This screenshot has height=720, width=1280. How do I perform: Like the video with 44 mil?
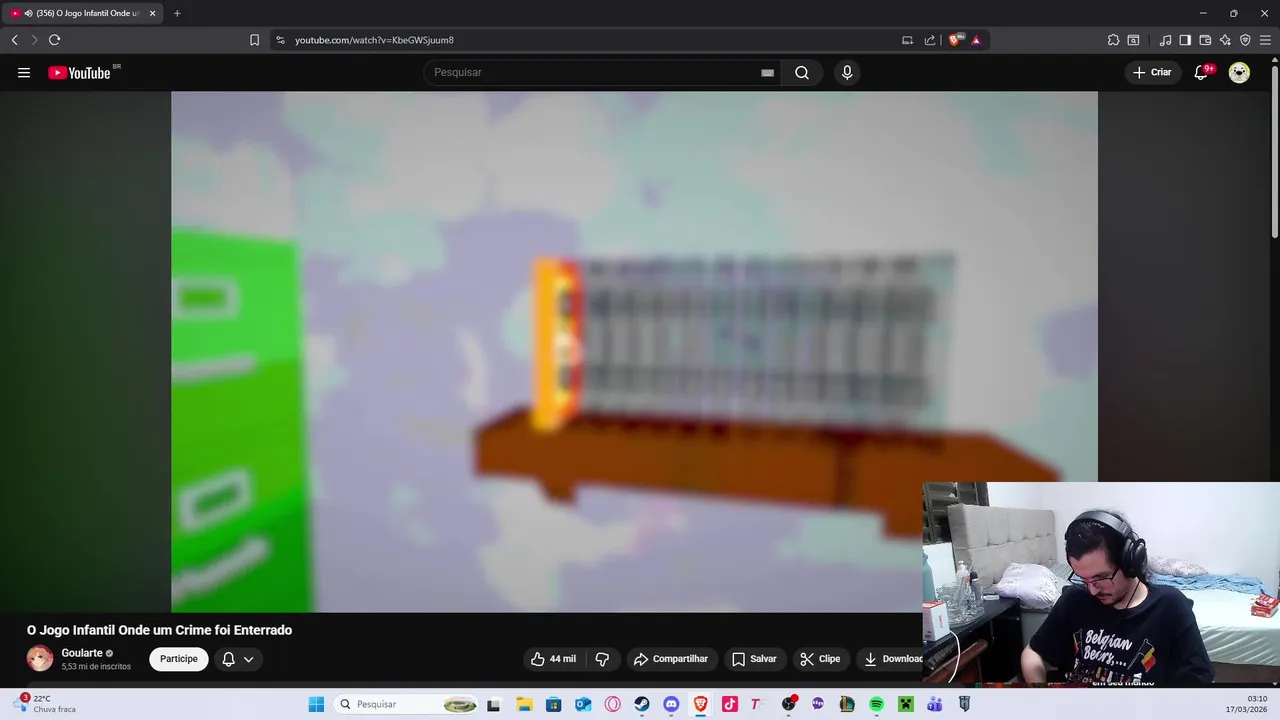tap(553, 659)
